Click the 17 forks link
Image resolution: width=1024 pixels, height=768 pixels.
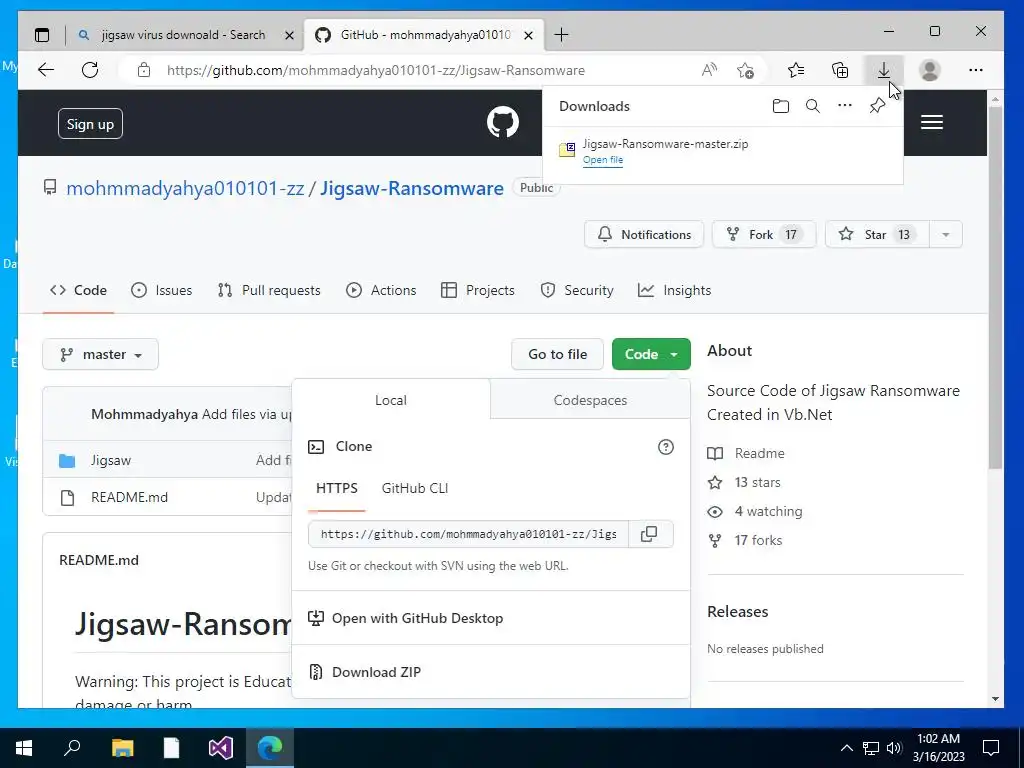coord(758,541)
